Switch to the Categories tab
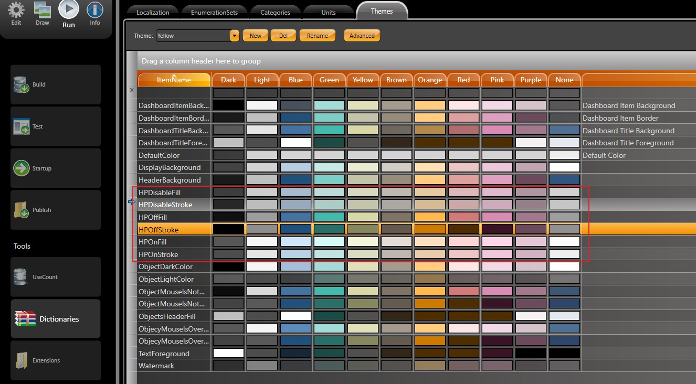 [275, 12]
